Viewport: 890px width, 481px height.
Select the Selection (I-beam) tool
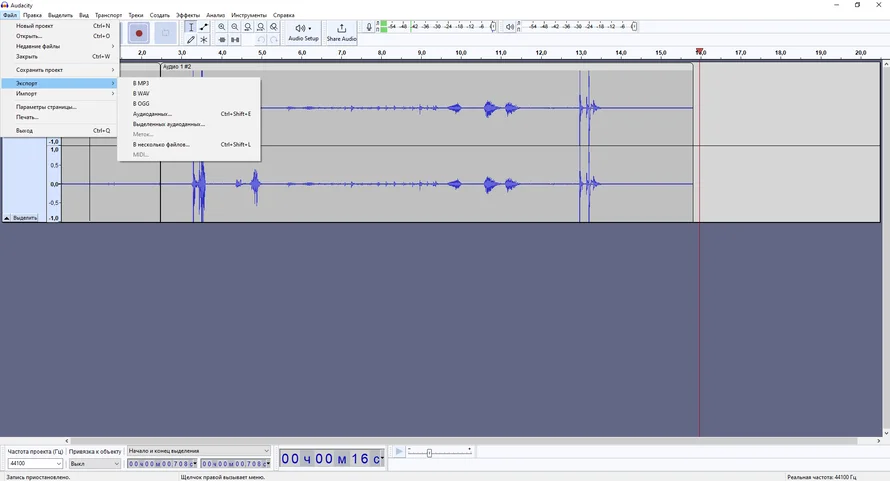191,27
